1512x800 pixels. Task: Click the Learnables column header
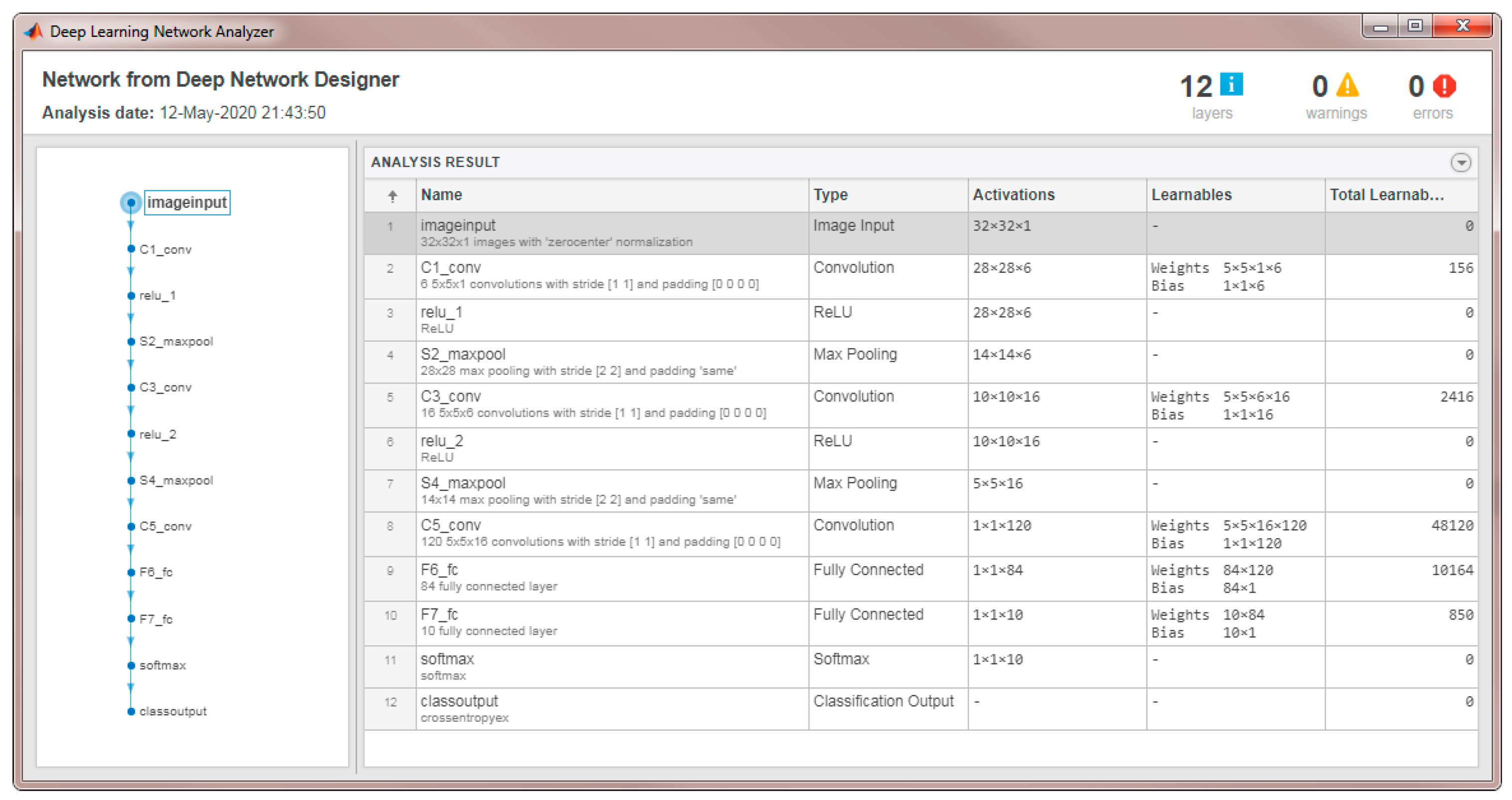pos(1191,195)
